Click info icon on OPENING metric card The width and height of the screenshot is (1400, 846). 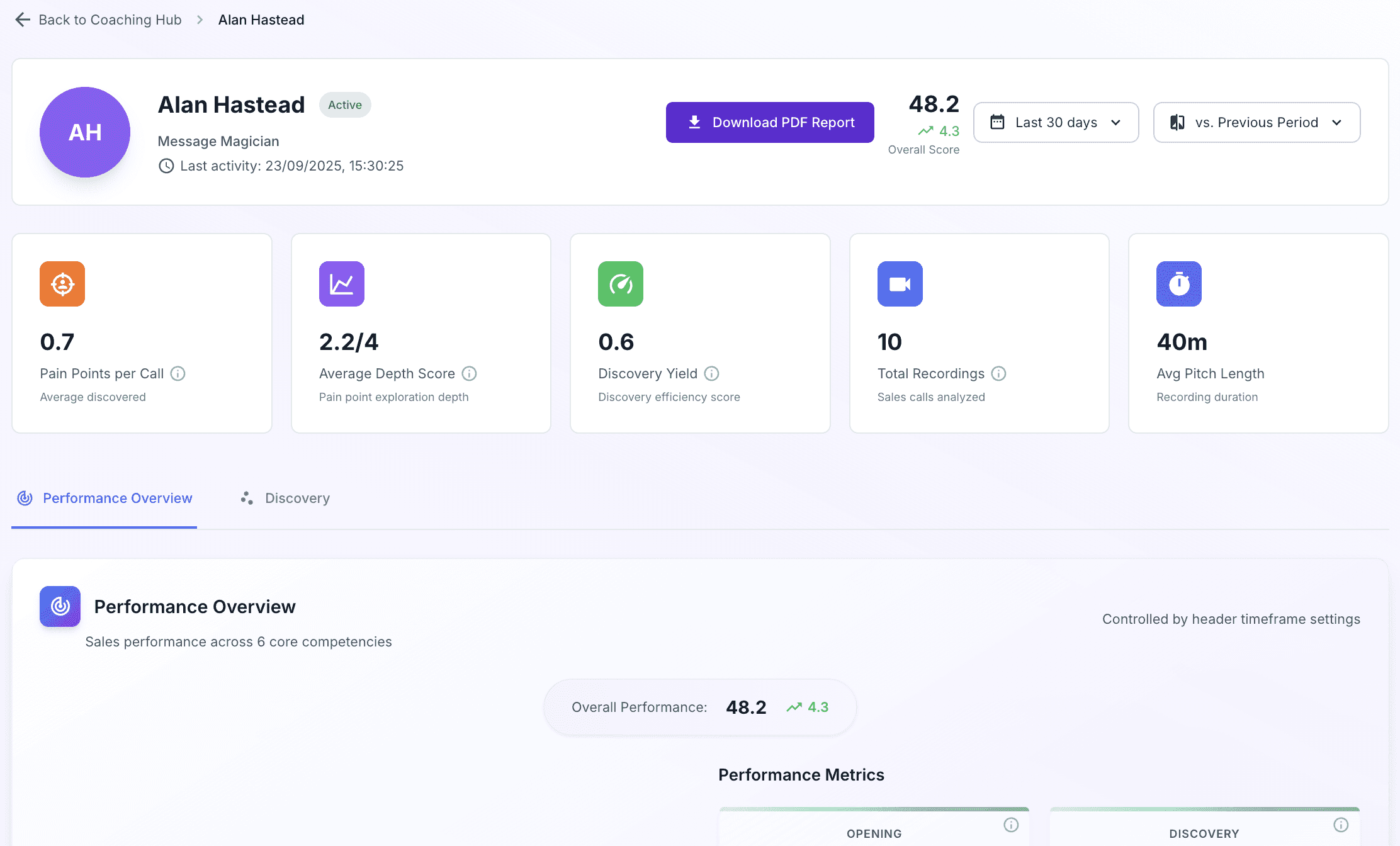point(1011,825)
